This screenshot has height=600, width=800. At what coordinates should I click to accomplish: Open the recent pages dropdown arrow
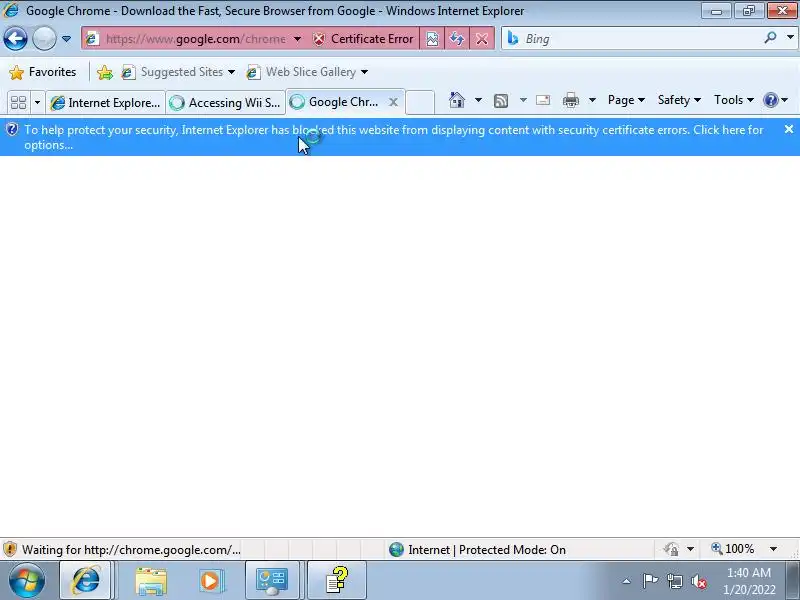pos(66,39)
